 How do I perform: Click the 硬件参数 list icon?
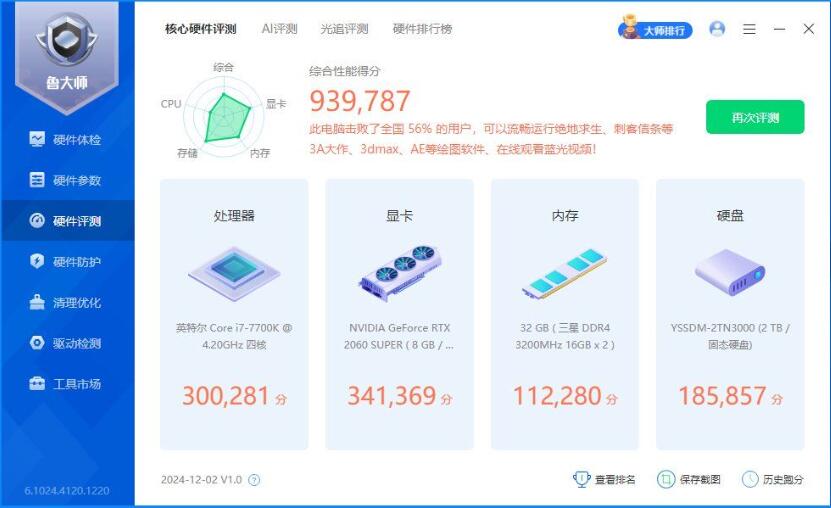(x=37, y=180)
